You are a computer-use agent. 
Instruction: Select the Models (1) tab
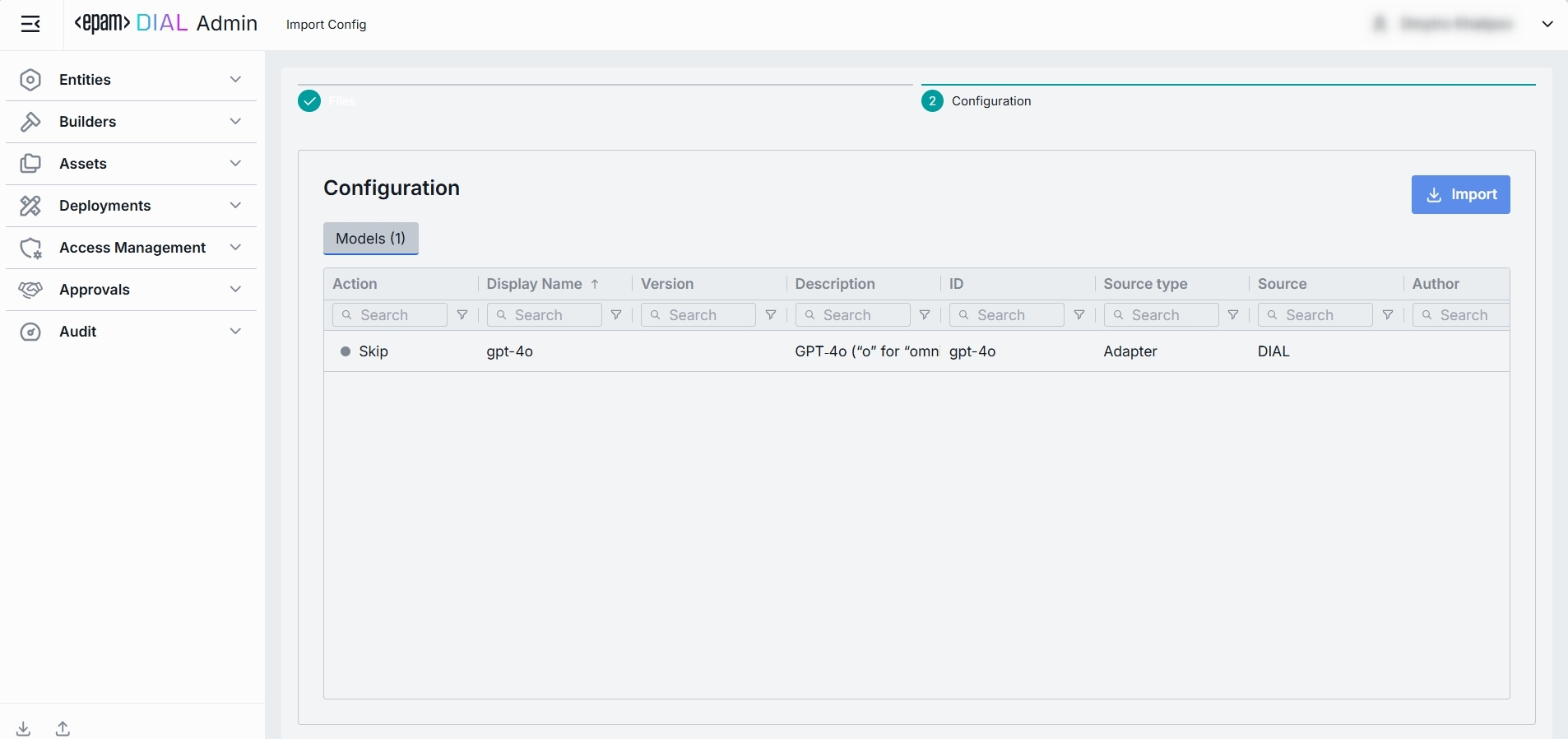[370, 239]
